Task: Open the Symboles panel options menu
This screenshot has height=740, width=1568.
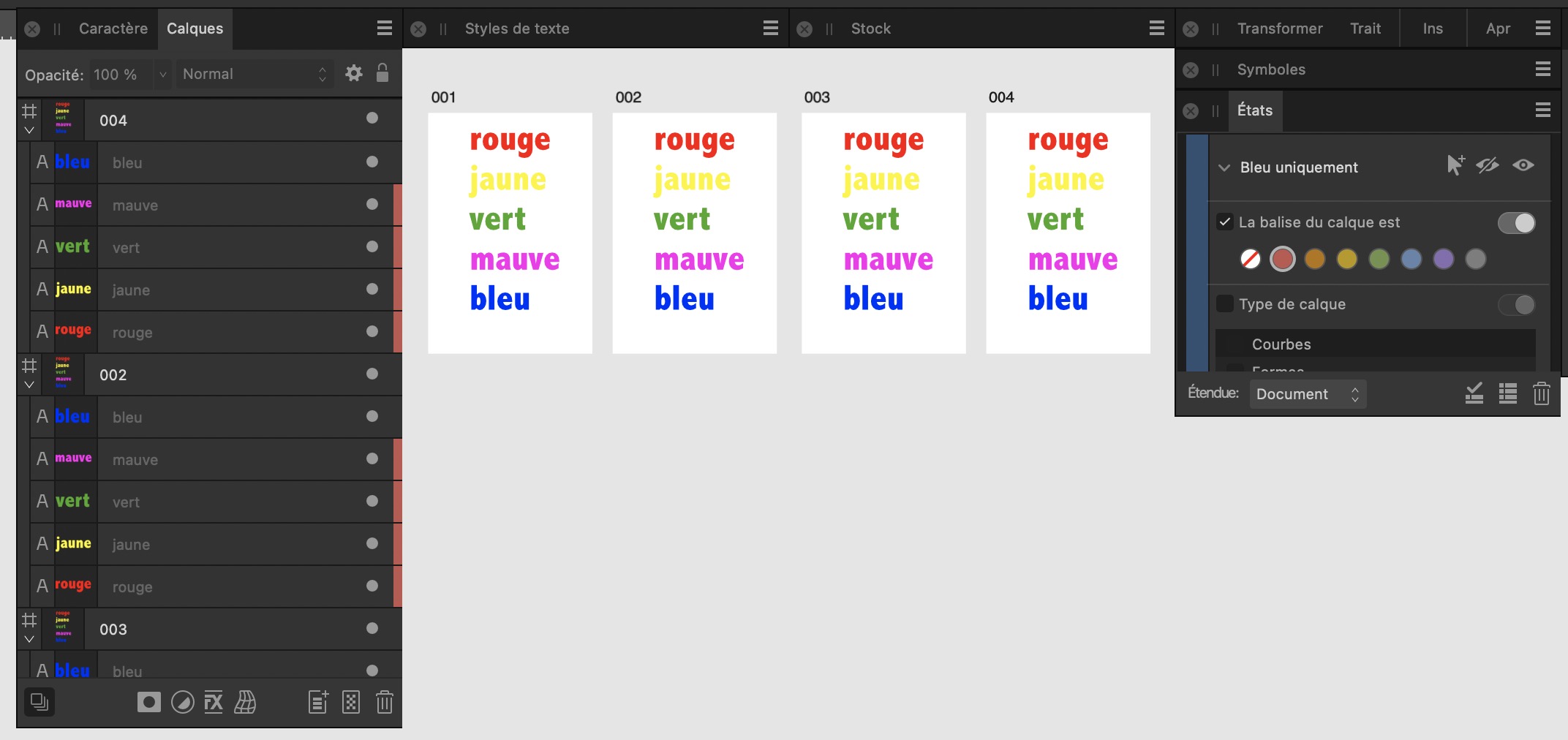Action: (x=1543, y=69)
